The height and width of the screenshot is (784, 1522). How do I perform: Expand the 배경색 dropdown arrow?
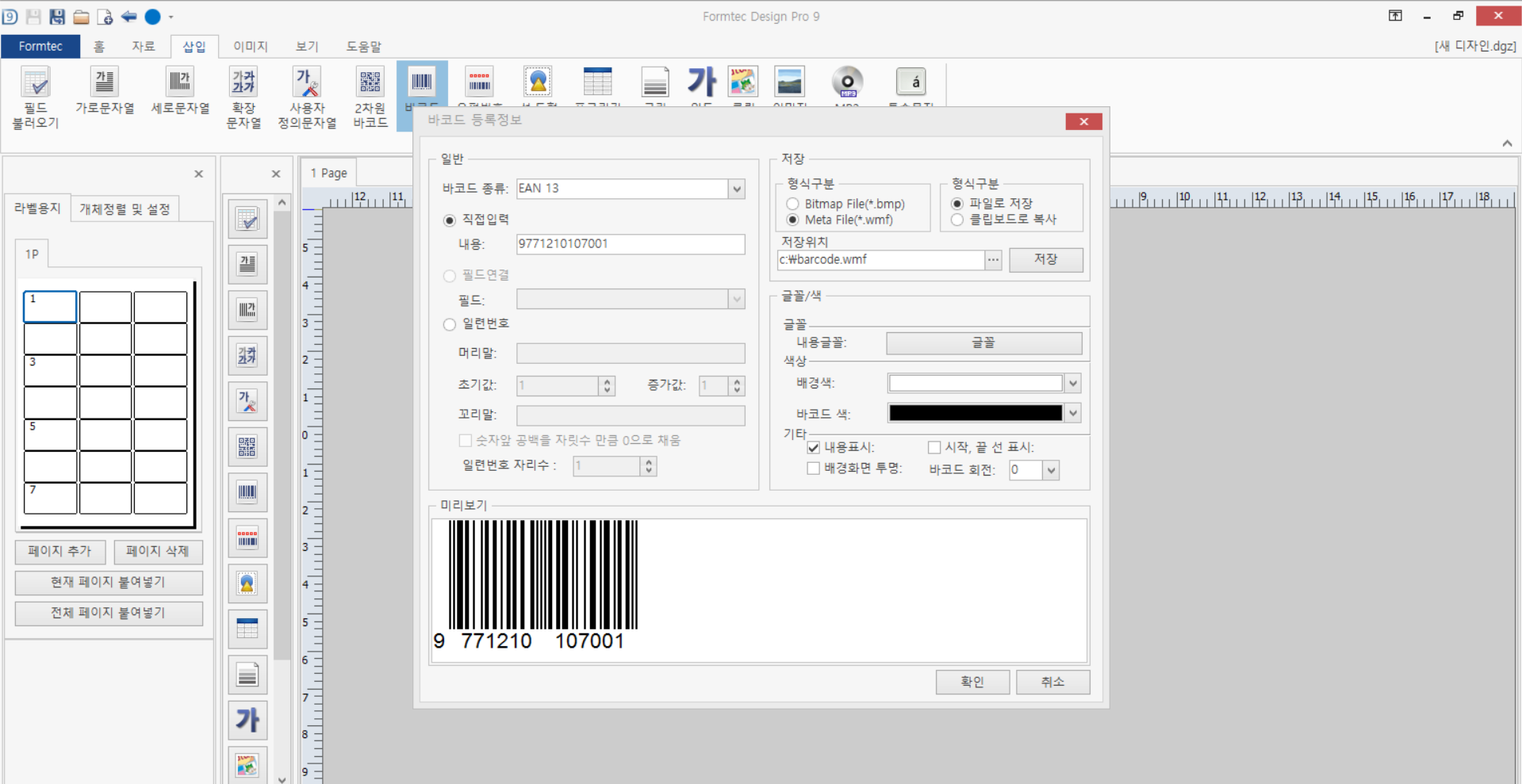[x=1073, y=384]
